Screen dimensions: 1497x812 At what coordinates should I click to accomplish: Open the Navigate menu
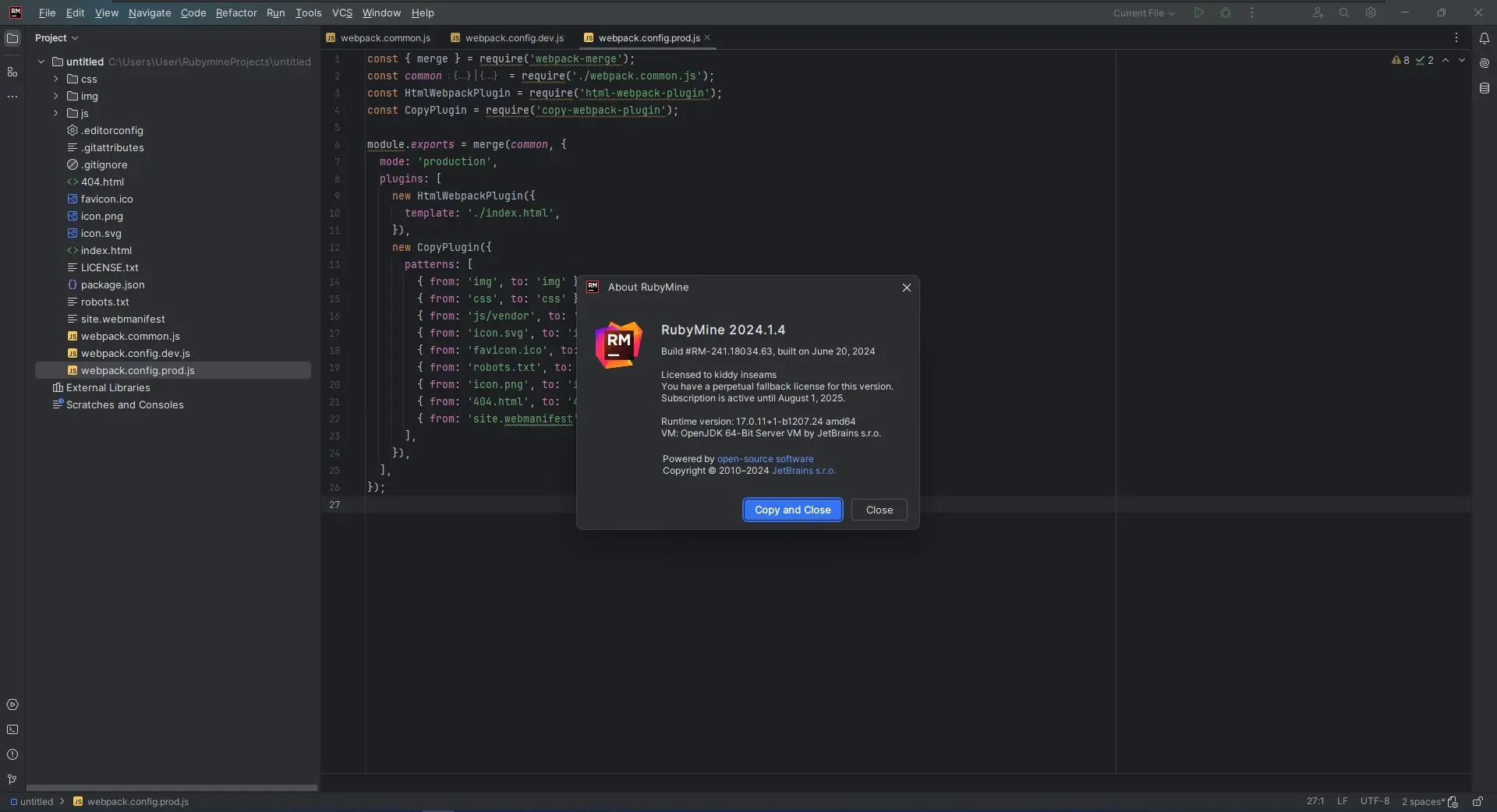[x=150, y=12]
